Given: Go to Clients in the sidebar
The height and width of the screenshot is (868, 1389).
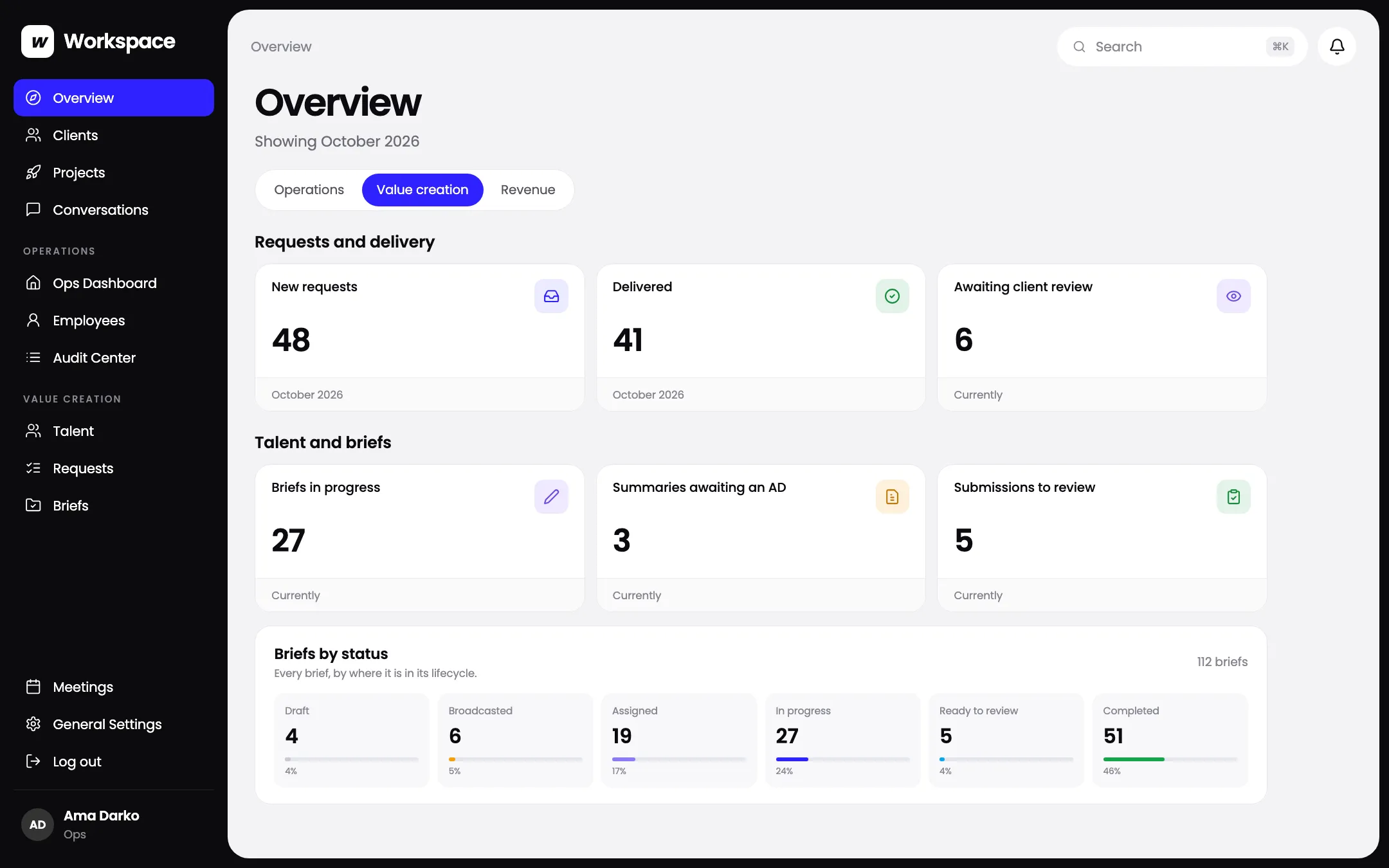Looking at the screenshot, I should point(114,135).
